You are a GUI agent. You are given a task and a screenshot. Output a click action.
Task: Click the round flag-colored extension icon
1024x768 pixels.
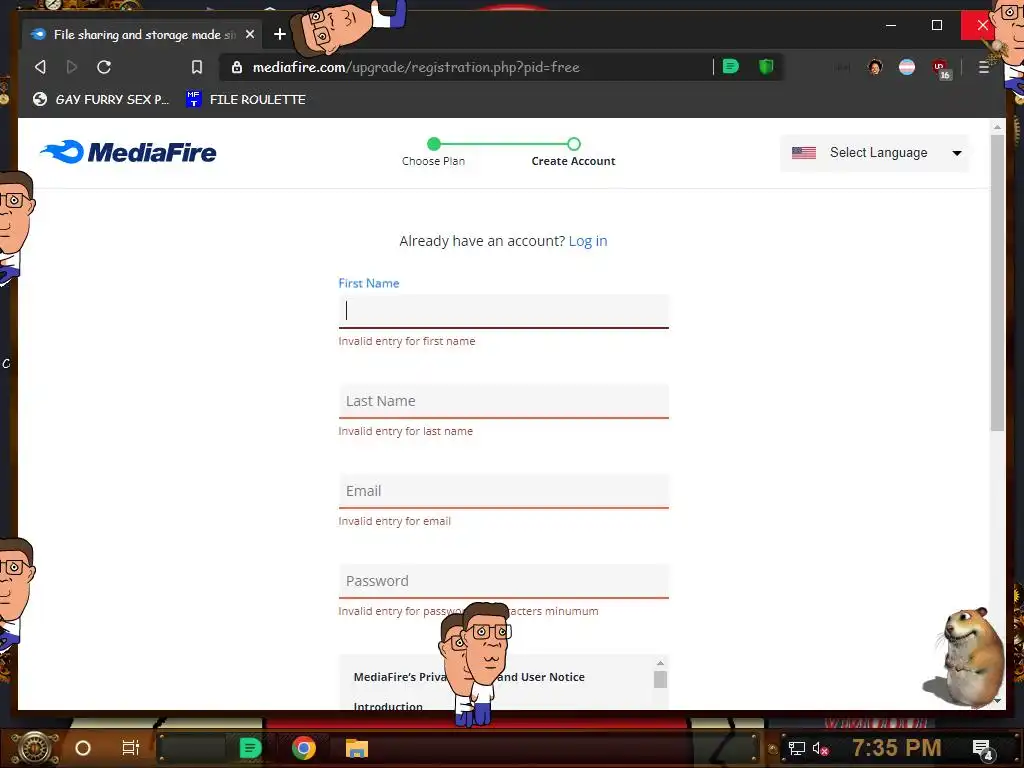907,67
